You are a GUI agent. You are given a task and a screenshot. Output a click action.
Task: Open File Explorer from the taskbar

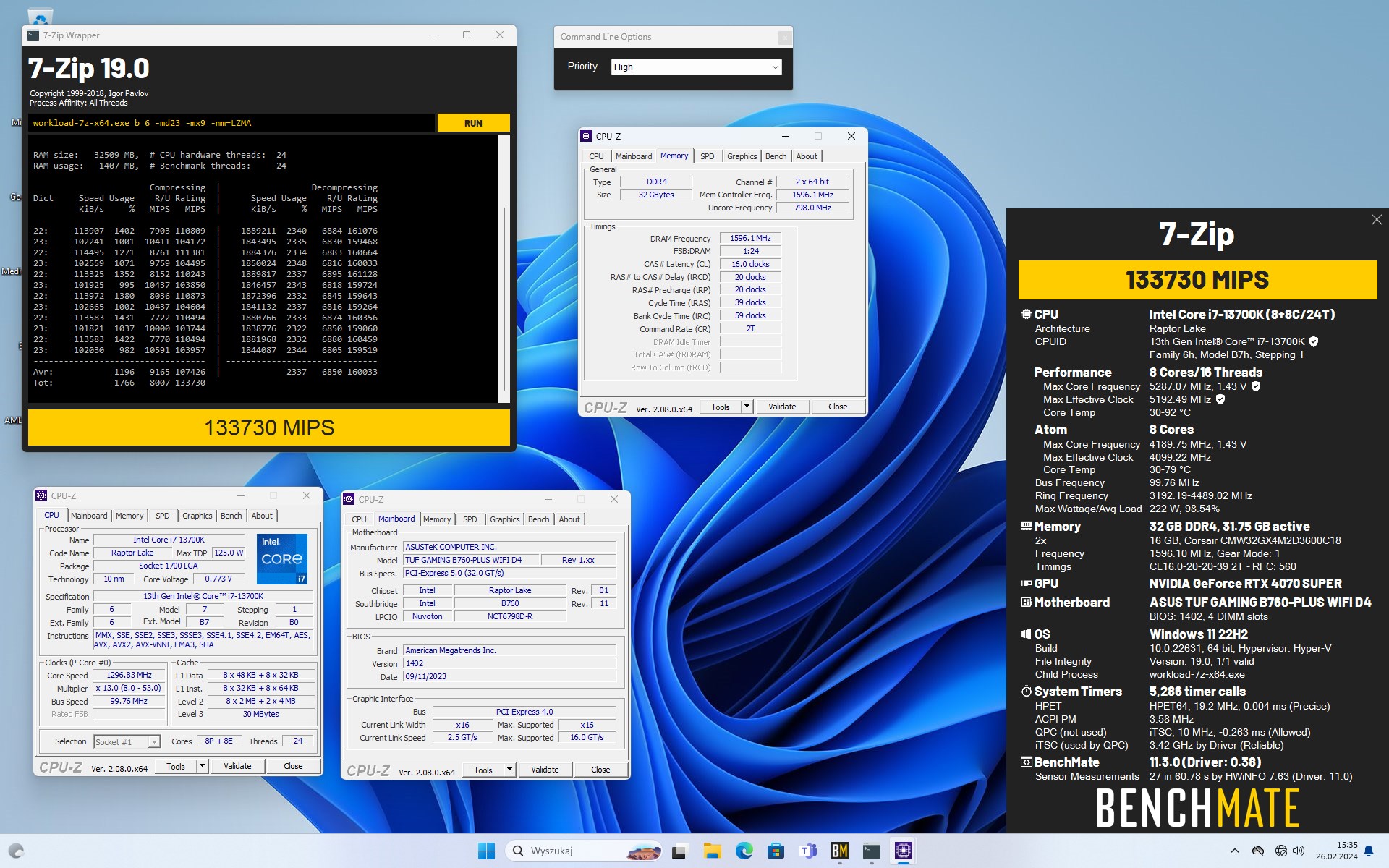tap(712, 851)
